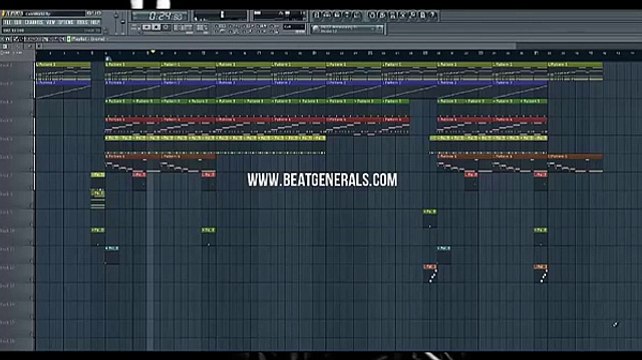642x360 pixels.
Task: Select the first teal clip on Track 11
Action: 112,255
